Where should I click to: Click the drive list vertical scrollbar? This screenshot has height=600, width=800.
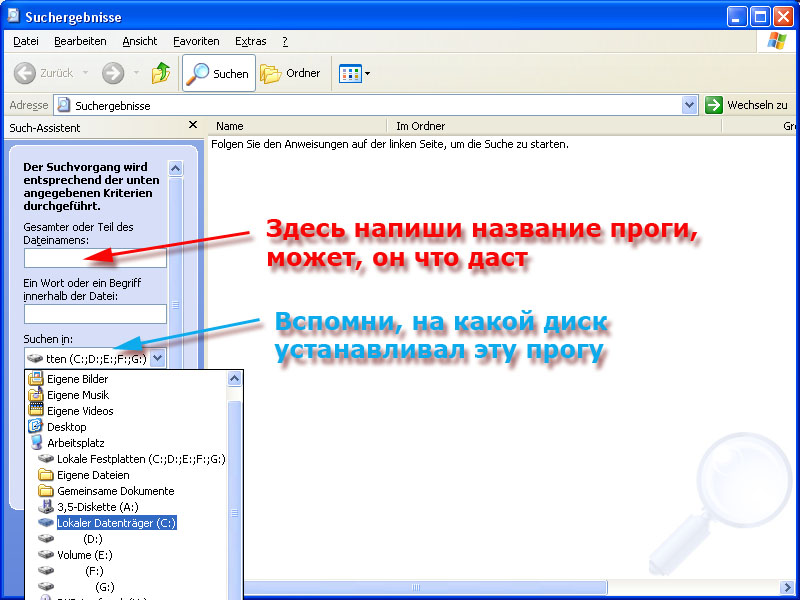(x=235, y=480)
